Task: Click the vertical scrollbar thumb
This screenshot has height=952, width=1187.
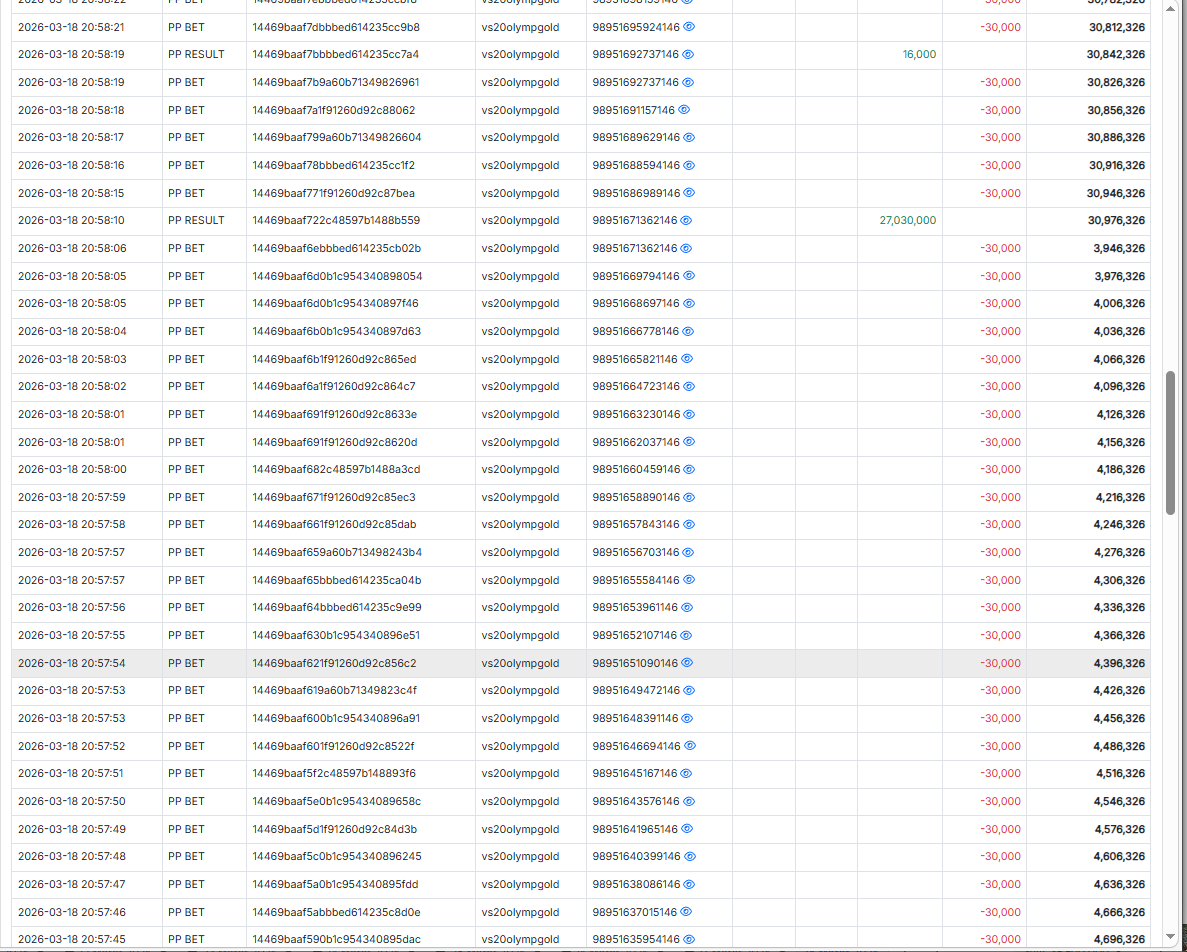Action: [x=1170, y=443]
